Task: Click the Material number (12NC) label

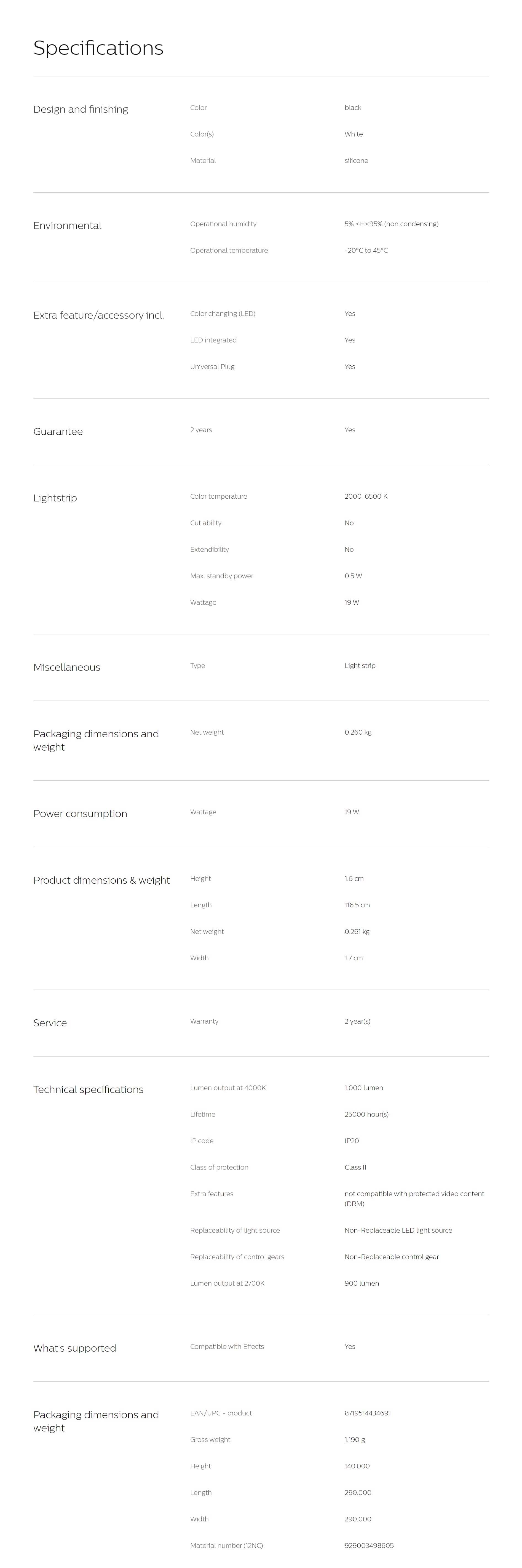Action: click(226, 1545)
